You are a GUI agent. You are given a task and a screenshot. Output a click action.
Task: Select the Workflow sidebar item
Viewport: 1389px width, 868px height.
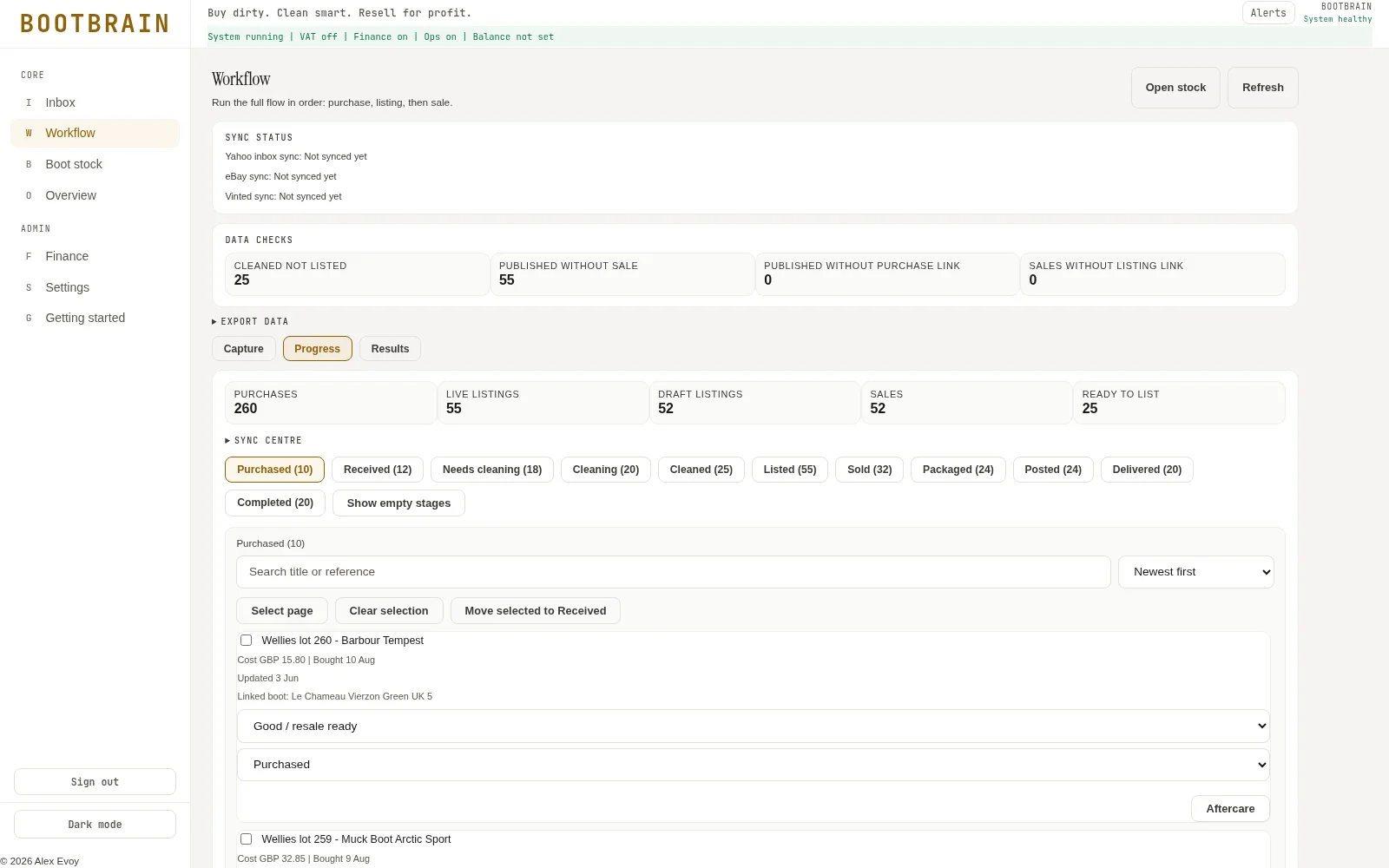coord(95,133)
